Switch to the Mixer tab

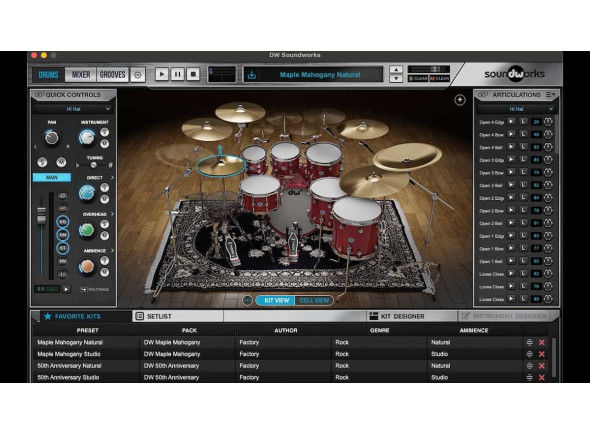coord(81,75)
